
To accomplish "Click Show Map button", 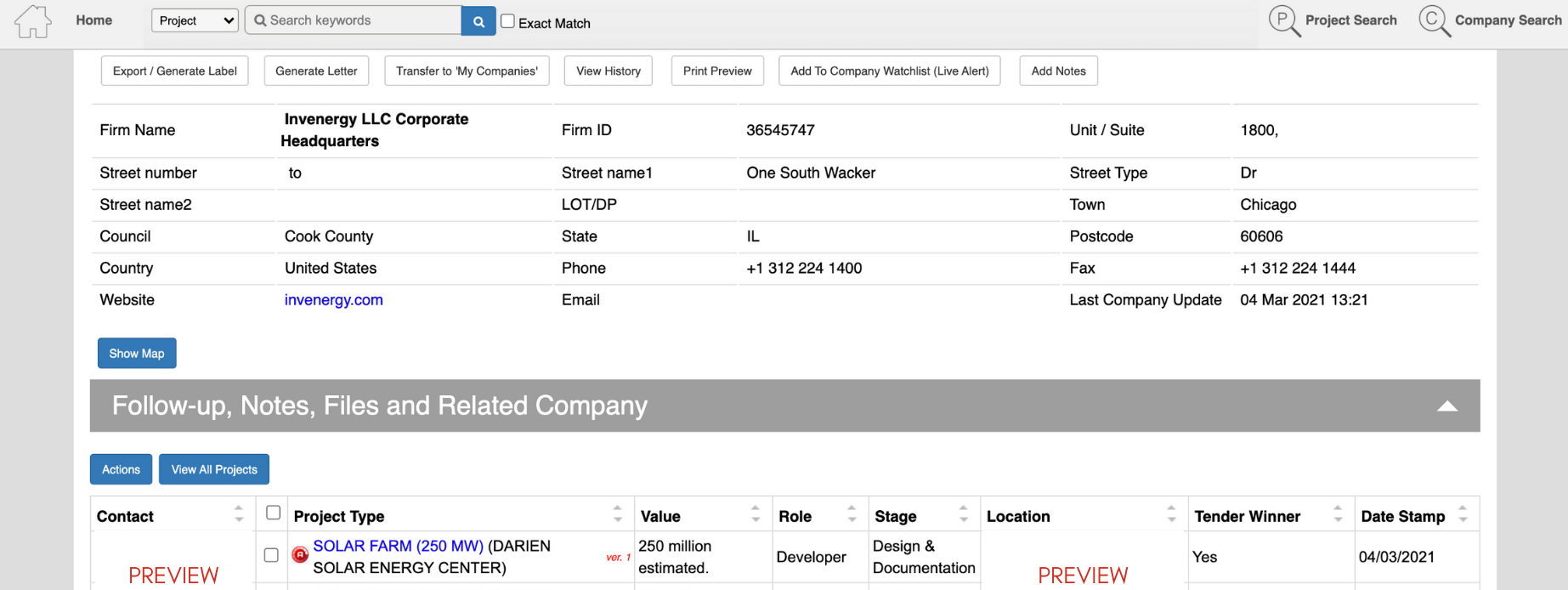I will pos(137,353).
